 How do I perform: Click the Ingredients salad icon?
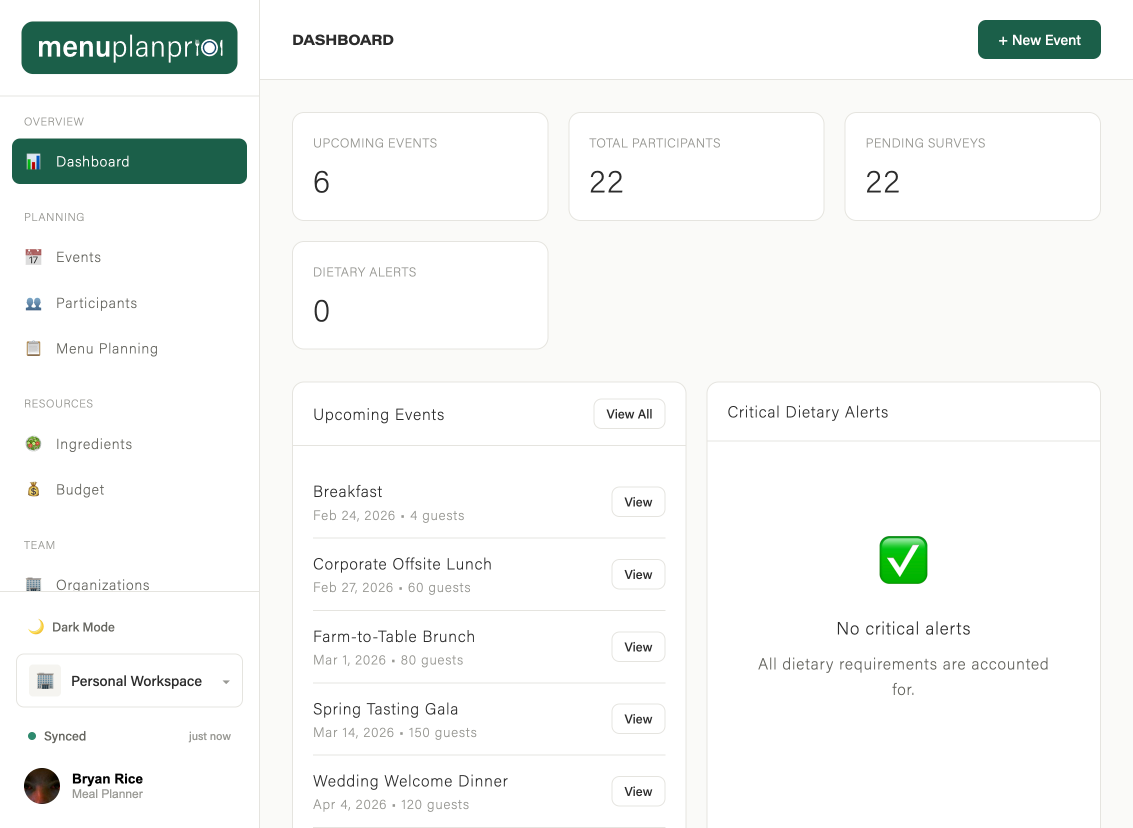[33, 444]
